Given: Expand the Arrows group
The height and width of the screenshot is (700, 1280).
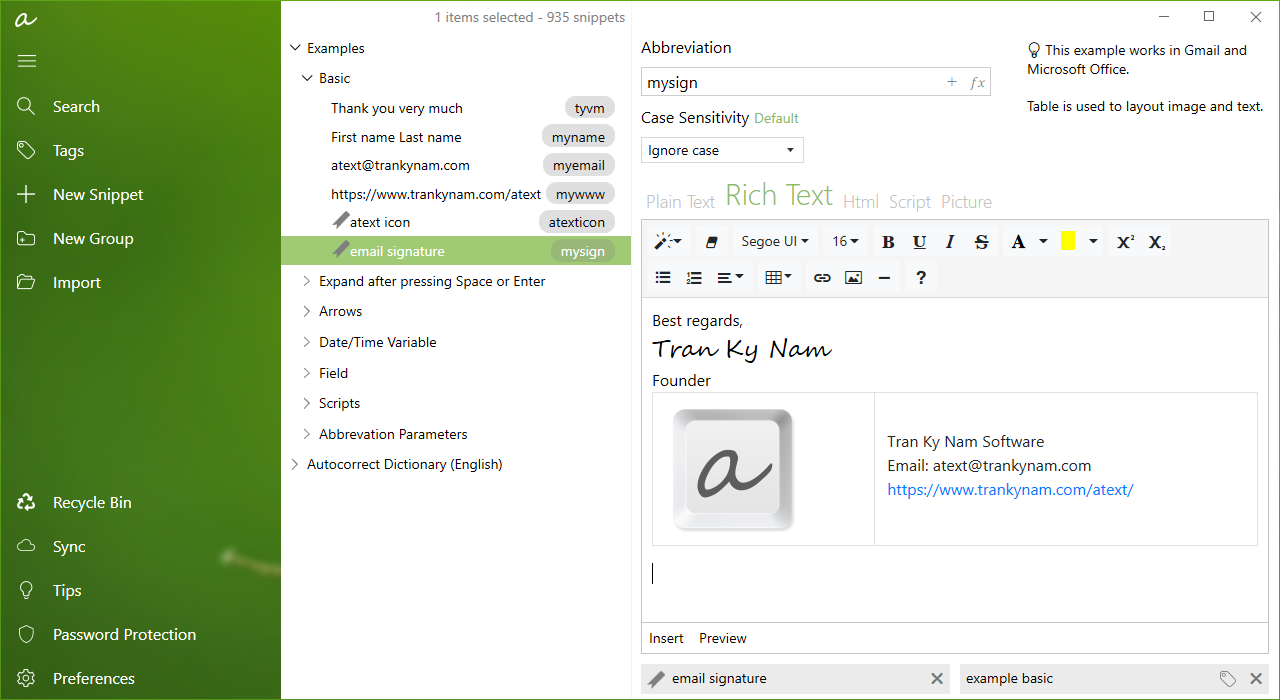Looking at the screenshot, I should [307, 311].
